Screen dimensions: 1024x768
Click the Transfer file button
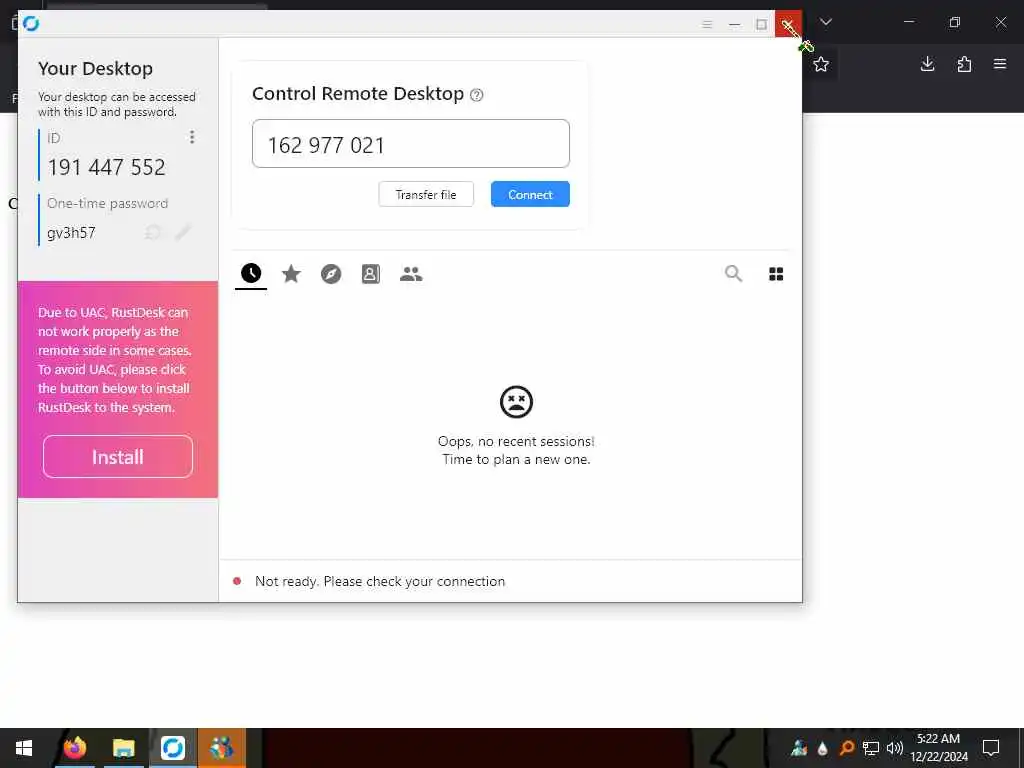(426, 195)
